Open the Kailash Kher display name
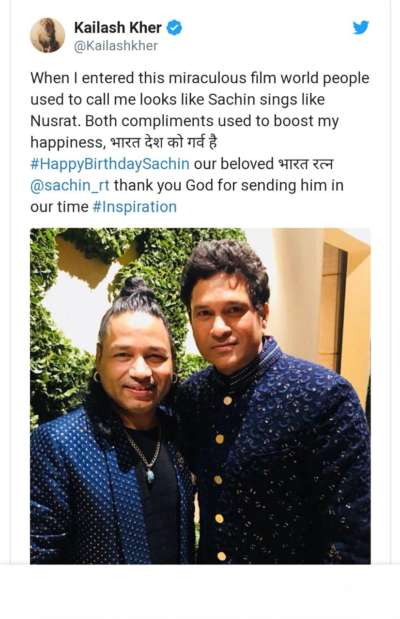Screen dimensions: 400x619 tap(118, 28)
